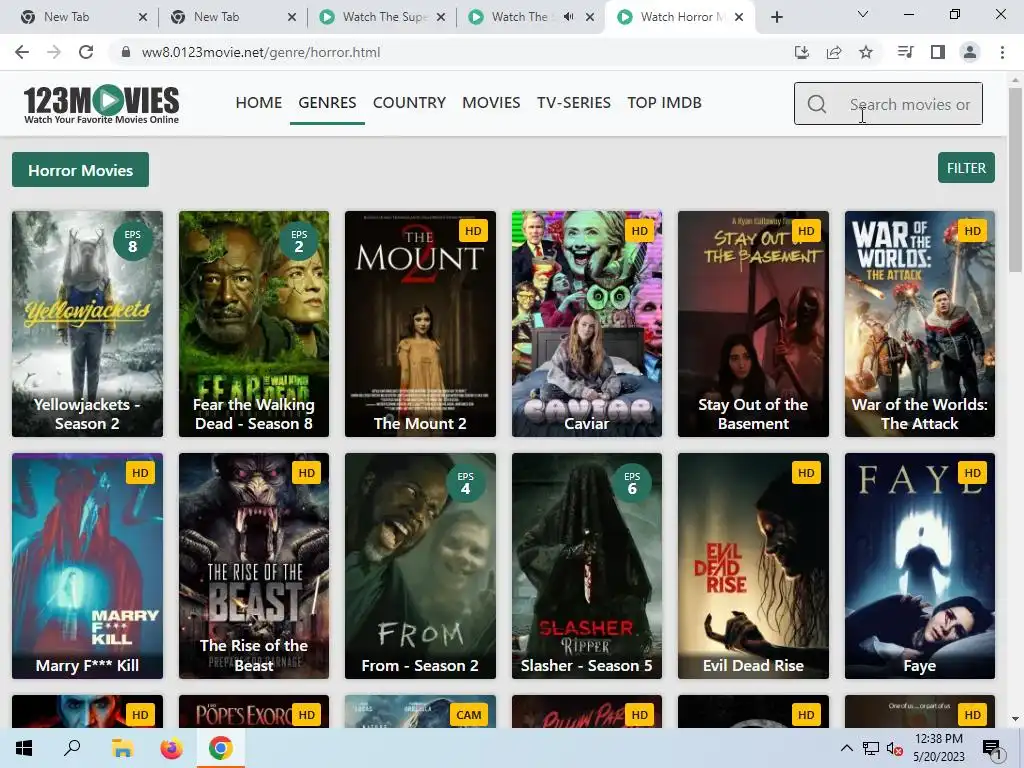Click the CAM badge on bottom row poster
The height and width of the screenshot is (768, 1024).
pyautogui.click(x=469, y=715)
